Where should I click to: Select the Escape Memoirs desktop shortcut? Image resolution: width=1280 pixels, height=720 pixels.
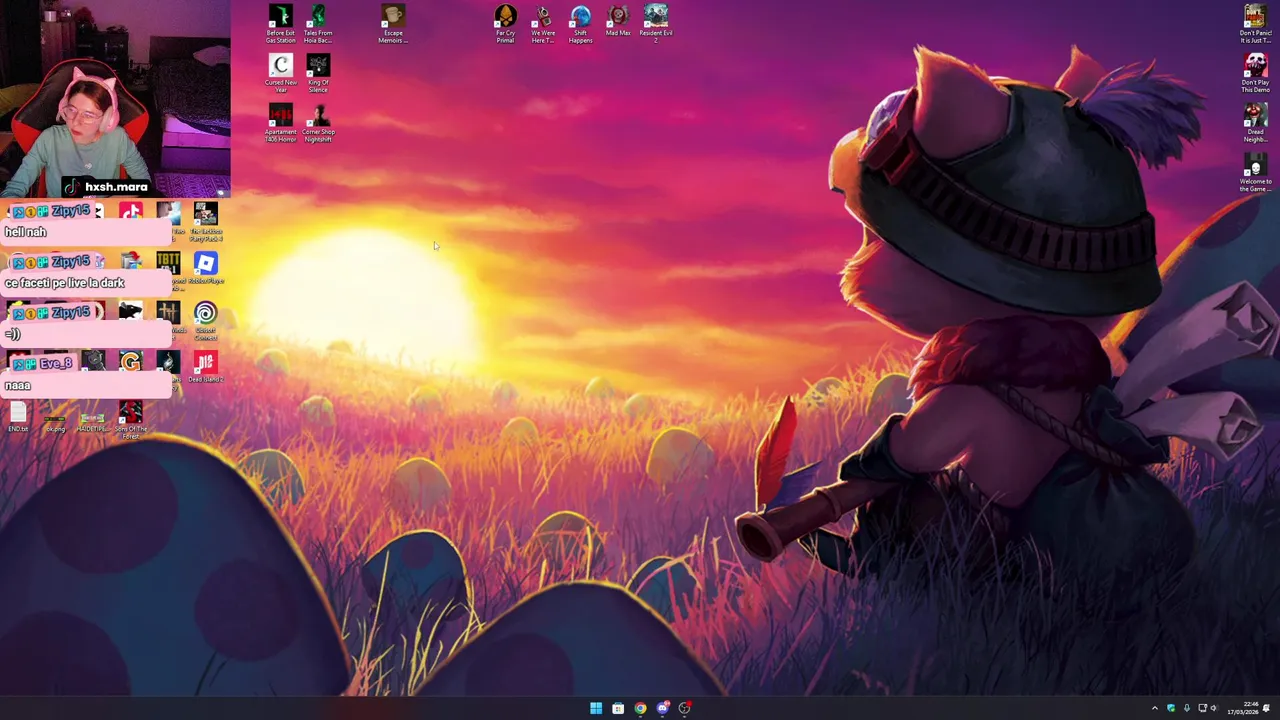click(393, 24)
